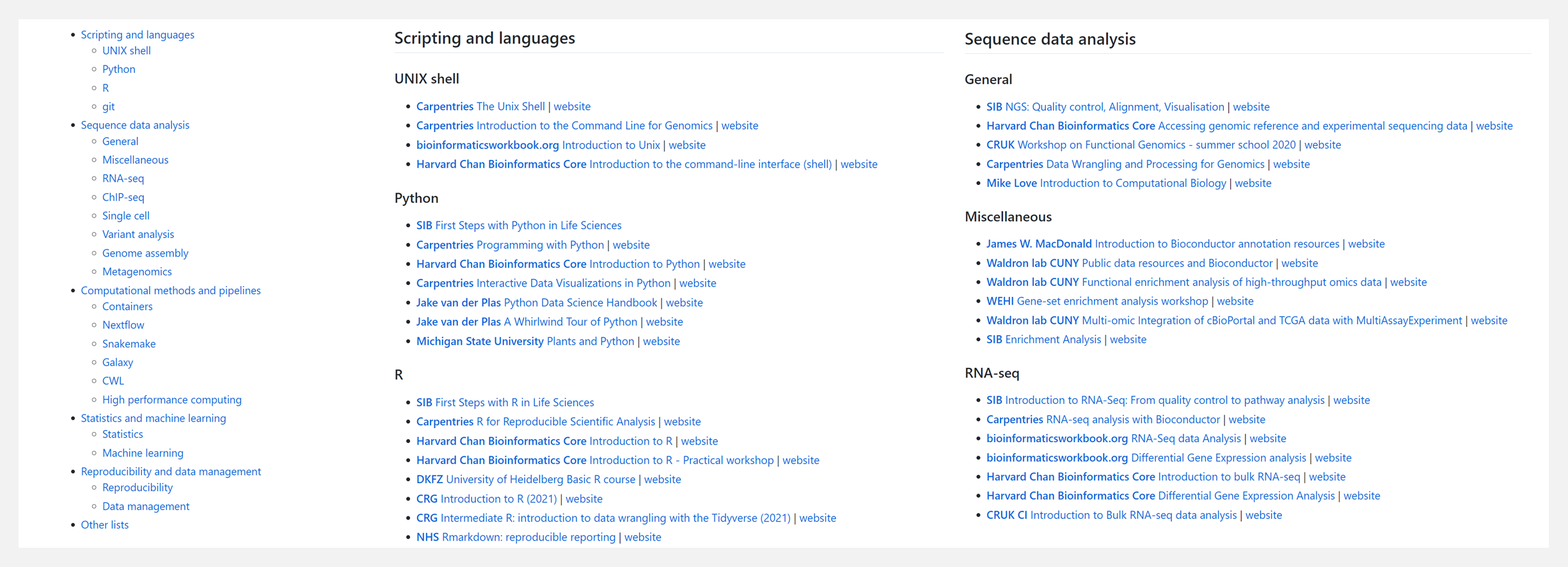Open the Nextflow contents link
Image resolution: width=1568 pixels, height=567 pixels.
tap(123, 325)
